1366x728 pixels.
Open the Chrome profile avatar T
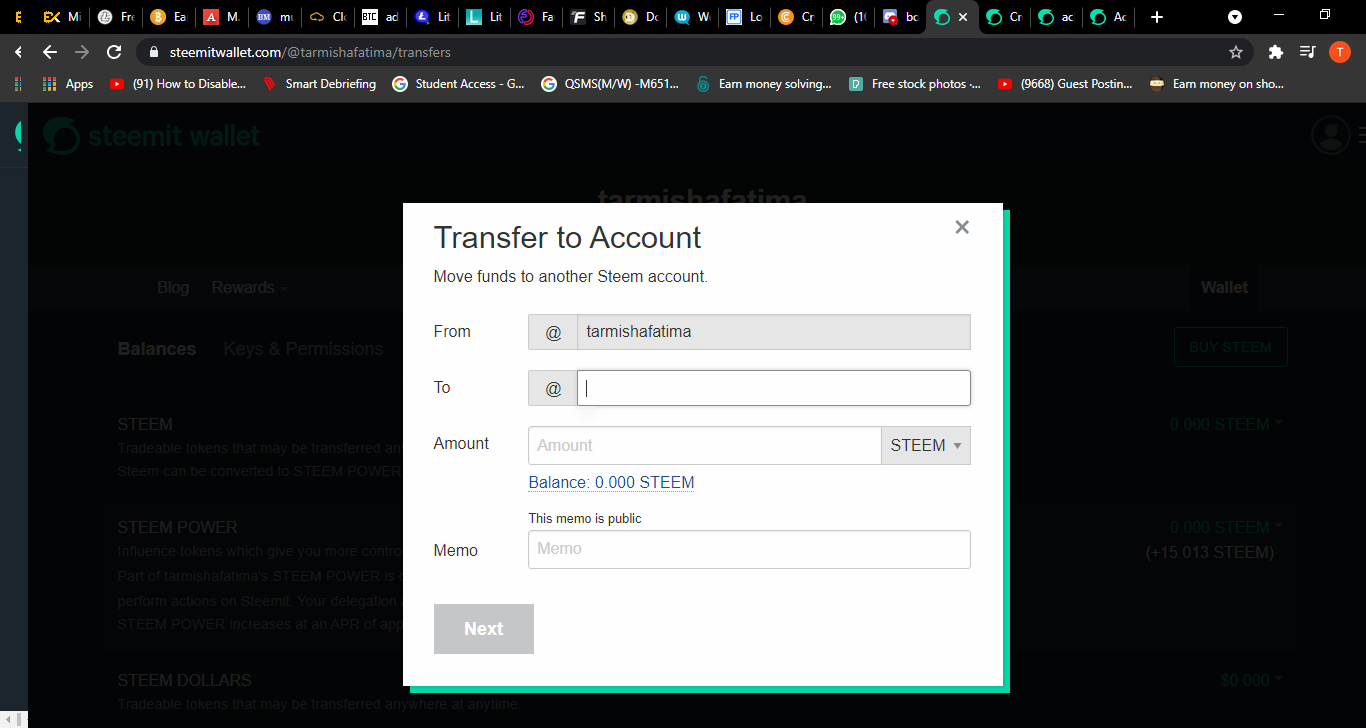click(x=1340, y=52)
